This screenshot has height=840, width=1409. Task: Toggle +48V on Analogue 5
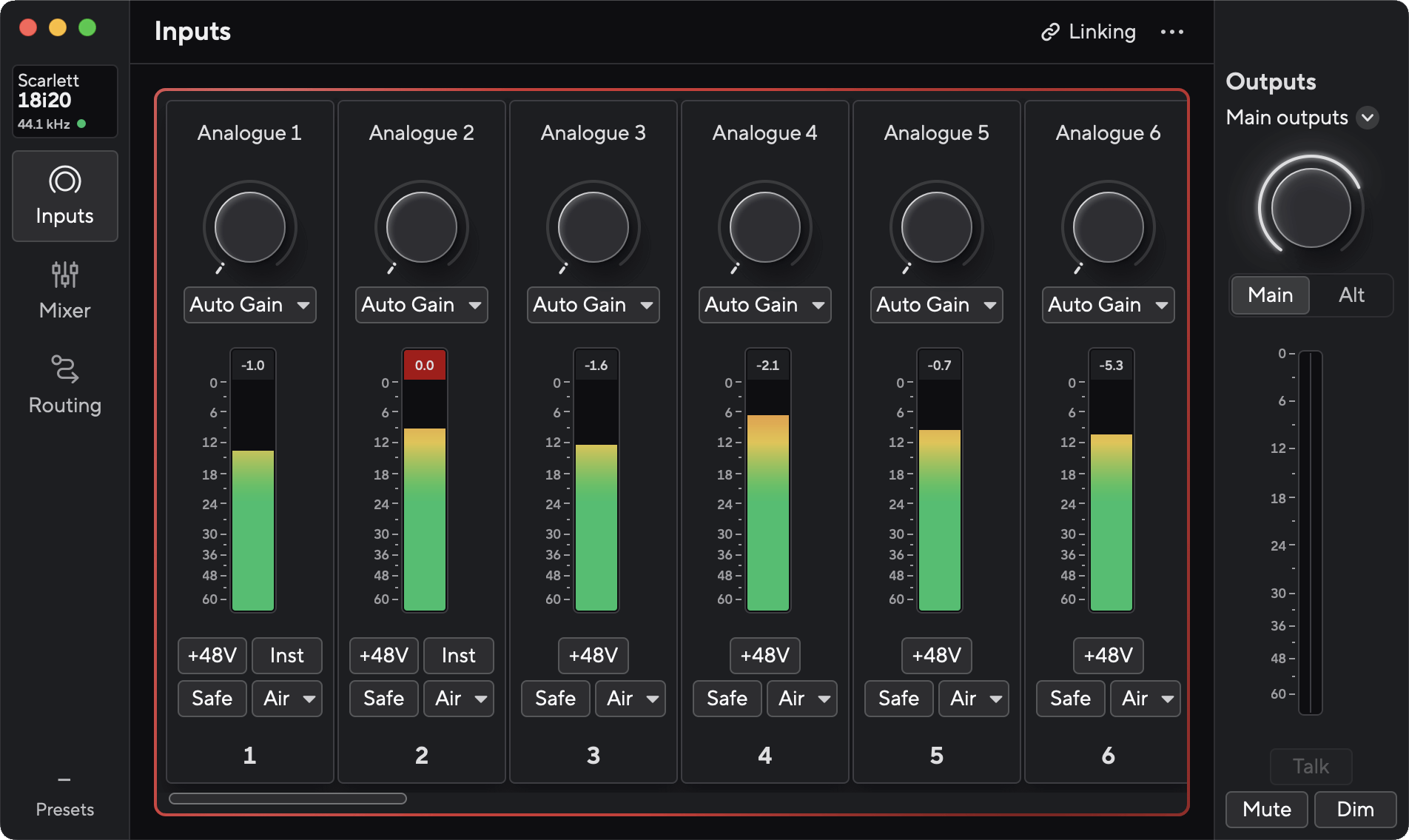937,656
